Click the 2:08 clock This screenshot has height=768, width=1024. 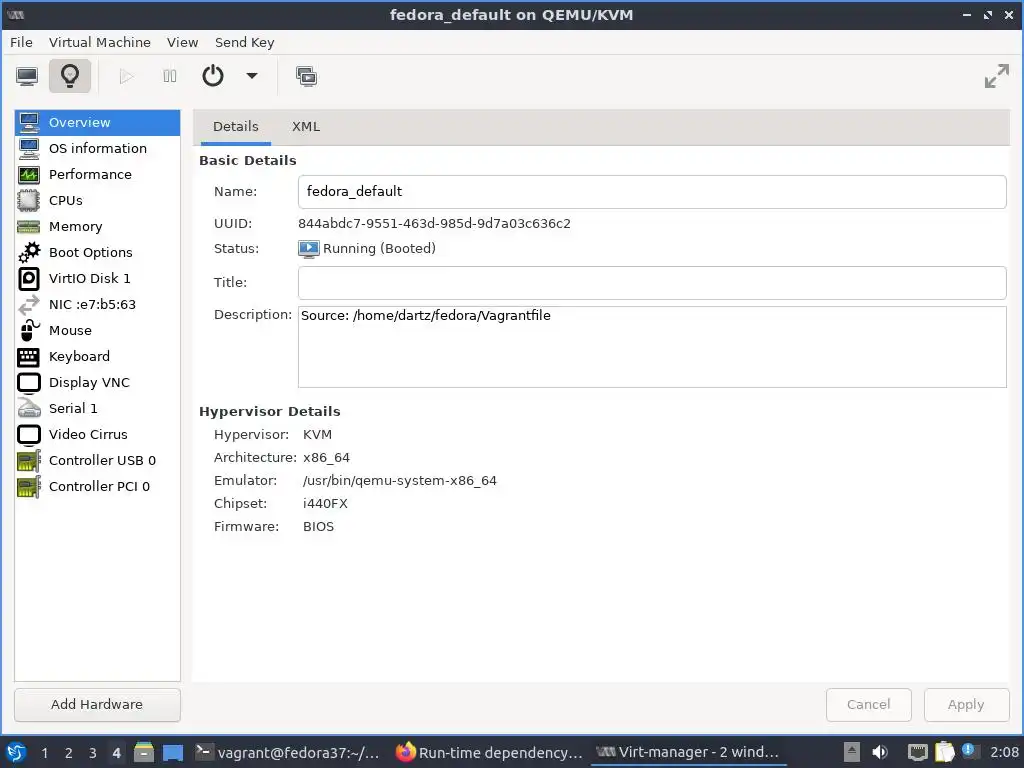[x=1003, y=752]
